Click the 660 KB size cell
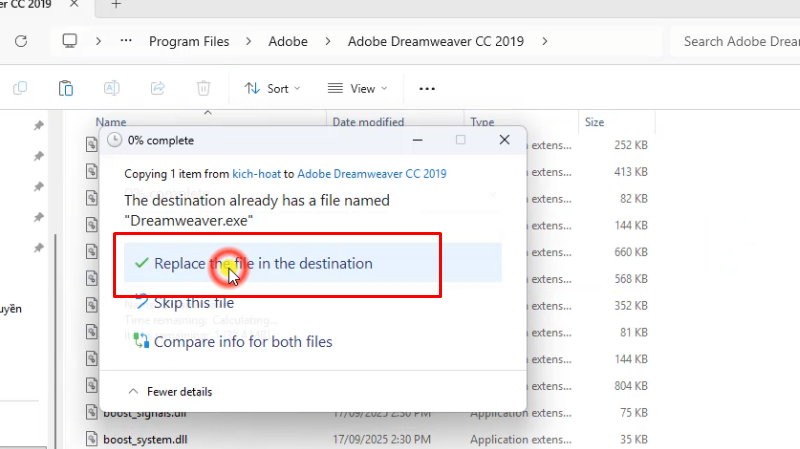800x449 pixels. (631, 252)
